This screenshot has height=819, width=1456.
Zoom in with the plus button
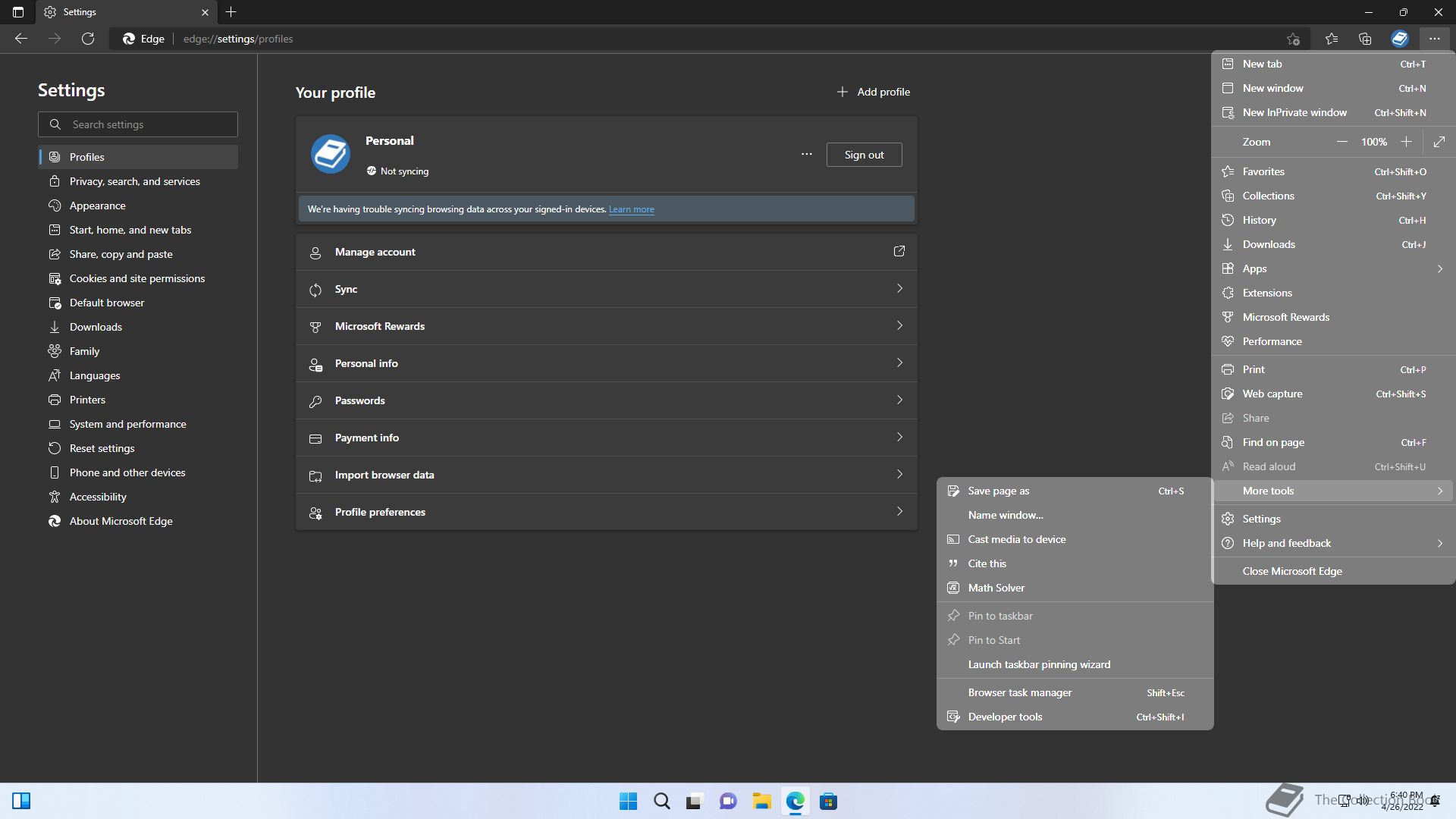click(1406, 142)
